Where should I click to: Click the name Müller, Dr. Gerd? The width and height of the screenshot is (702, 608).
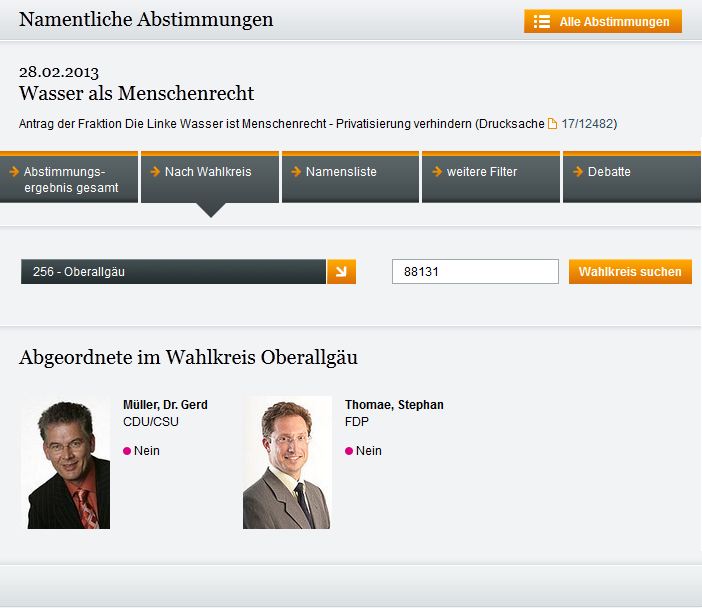(x=165, y=405)
